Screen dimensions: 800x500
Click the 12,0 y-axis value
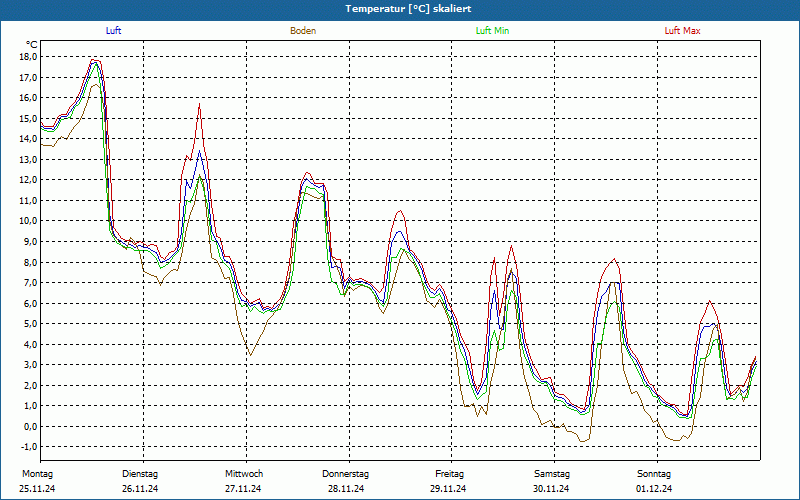tap(28, 180)
